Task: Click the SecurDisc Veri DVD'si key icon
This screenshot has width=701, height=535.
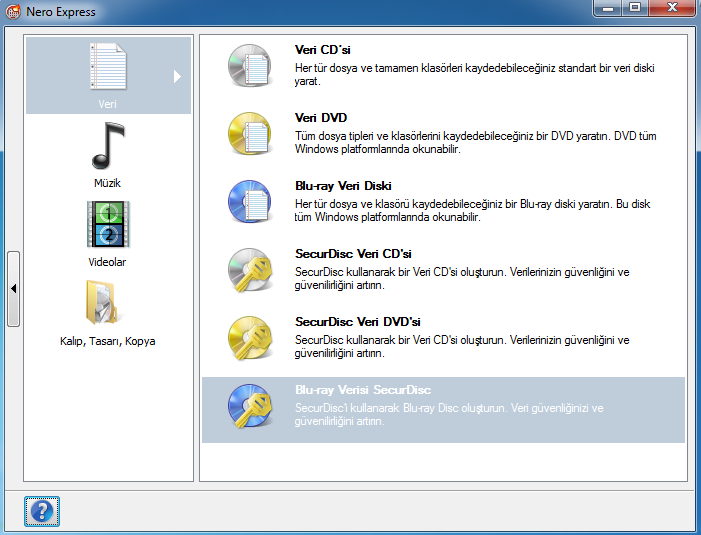Action: click(247, 338)
